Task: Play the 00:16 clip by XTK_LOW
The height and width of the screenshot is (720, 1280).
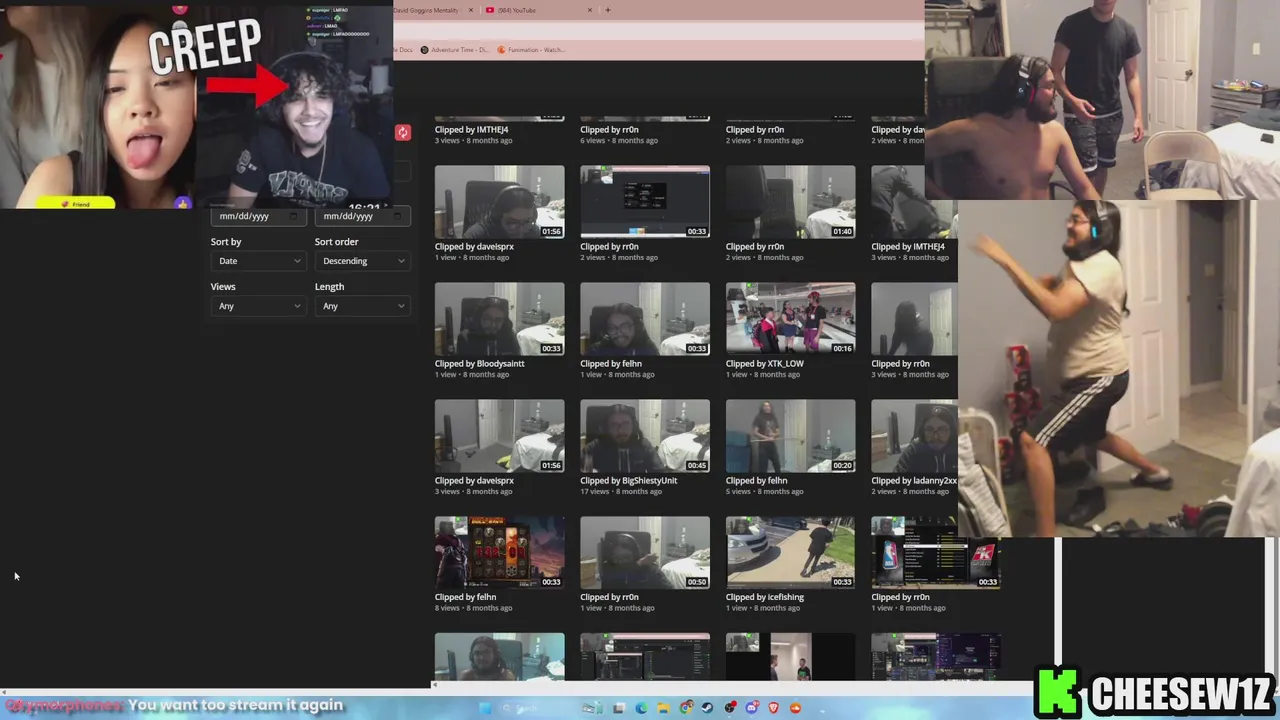Action: click(791, 319)
